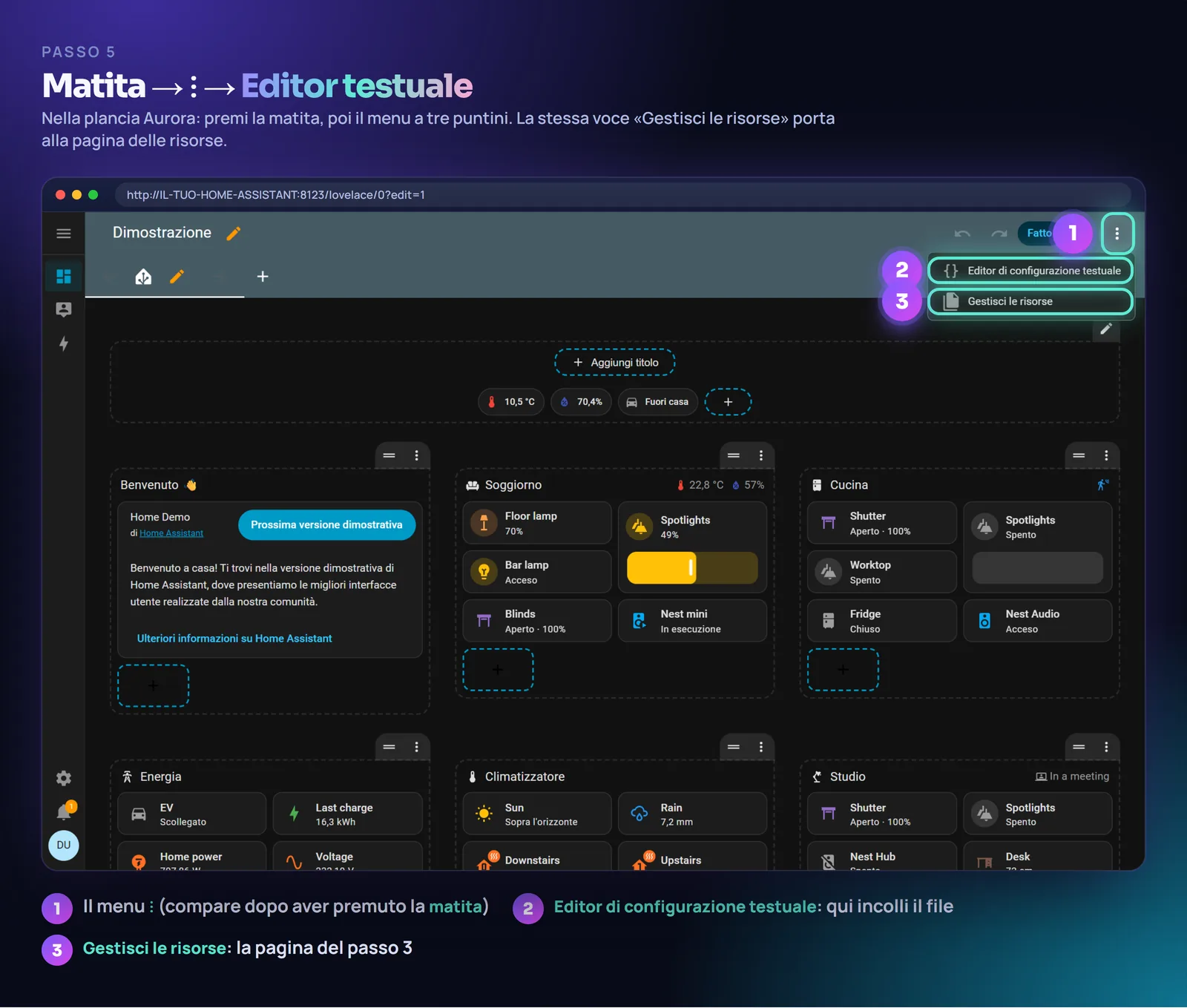Toggle the Bar lamp tile
1187x1008 pixels.
537,572
